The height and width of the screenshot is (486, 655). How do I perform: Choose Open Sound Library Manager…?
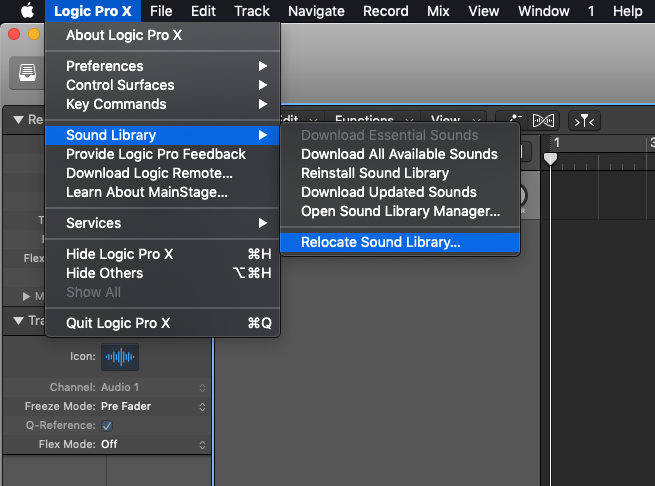pyautogui.click(x=400, y=211)
